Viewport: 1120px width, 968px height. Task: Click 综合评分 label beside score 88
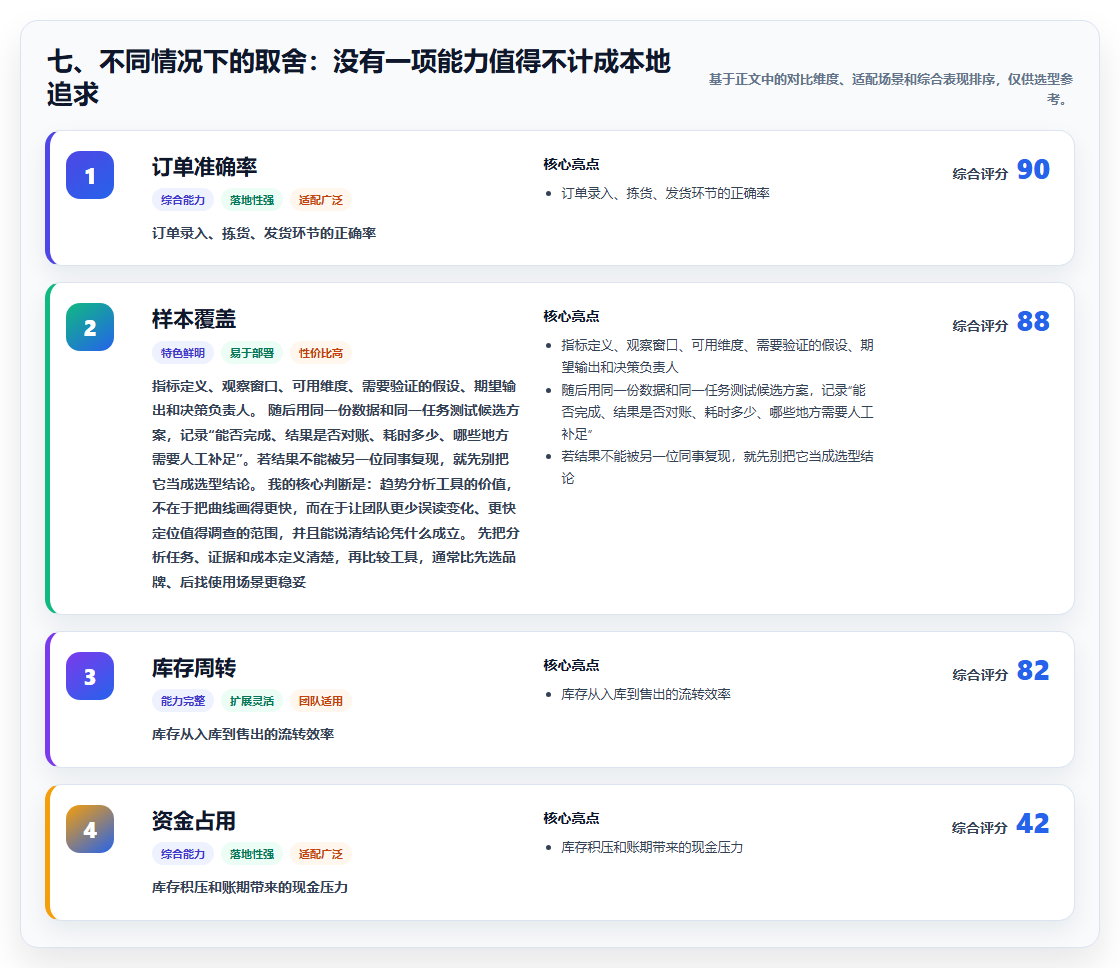(980, 326)
